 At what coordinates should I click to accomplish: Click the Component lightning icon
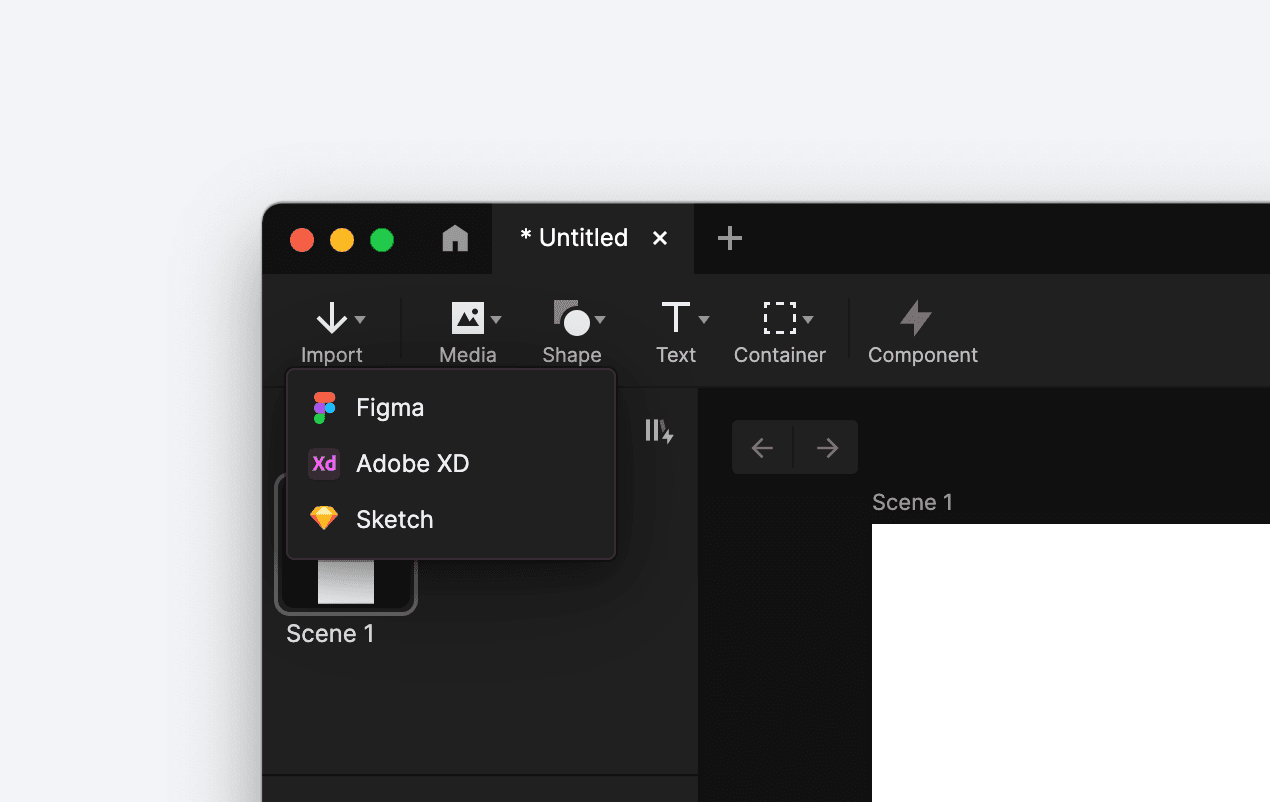[x=916, y=316]
